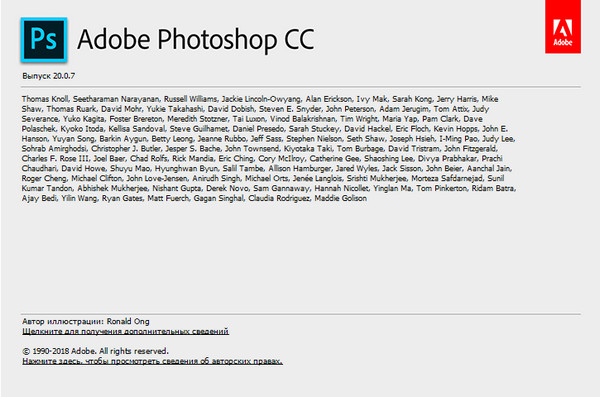Click the Adobe Photoshop CC title
Viewport: 600px width, 397px height.
coord(196,39)
